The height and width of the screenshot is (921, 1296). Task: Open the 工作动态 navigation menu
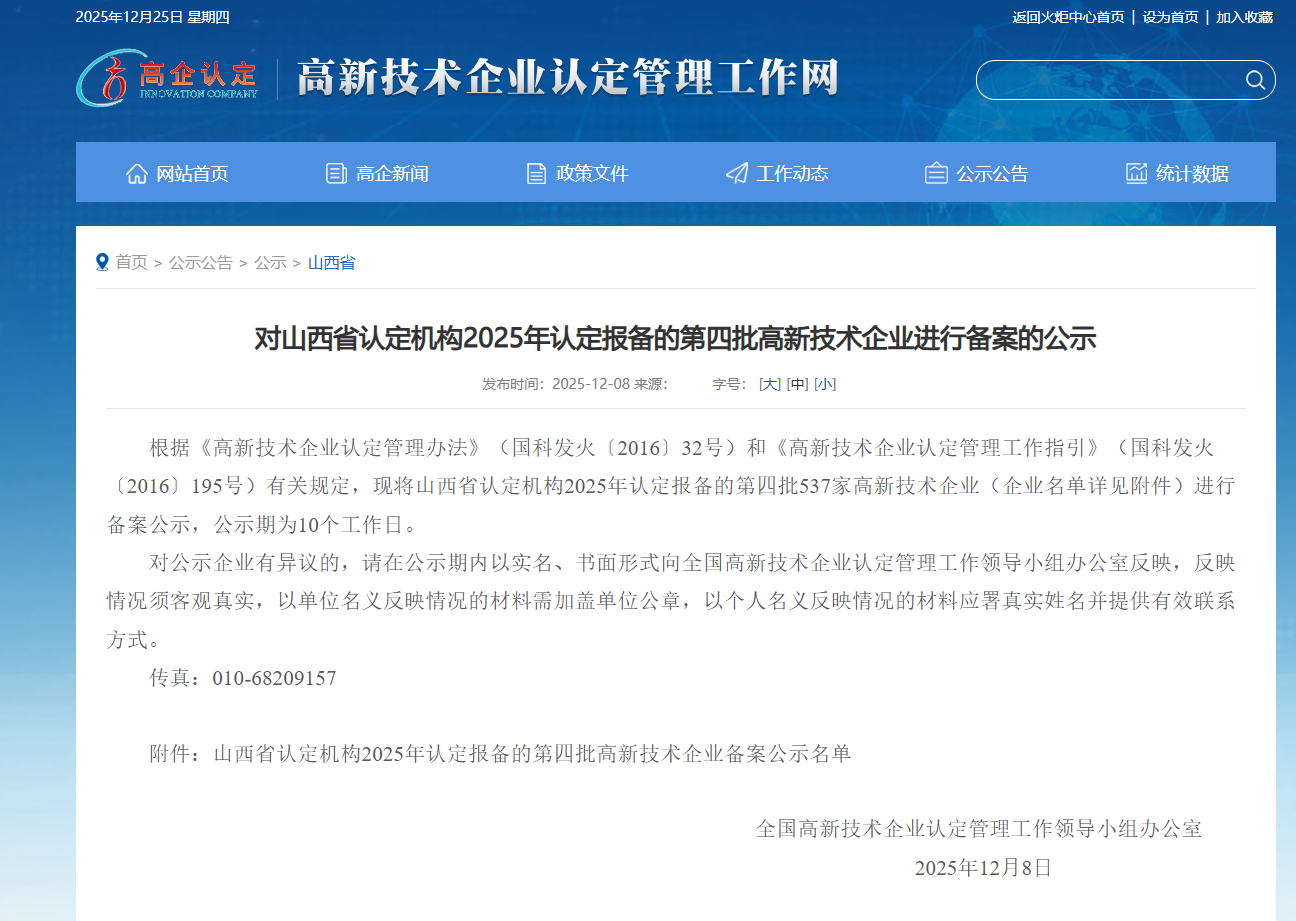pos(791,172)
